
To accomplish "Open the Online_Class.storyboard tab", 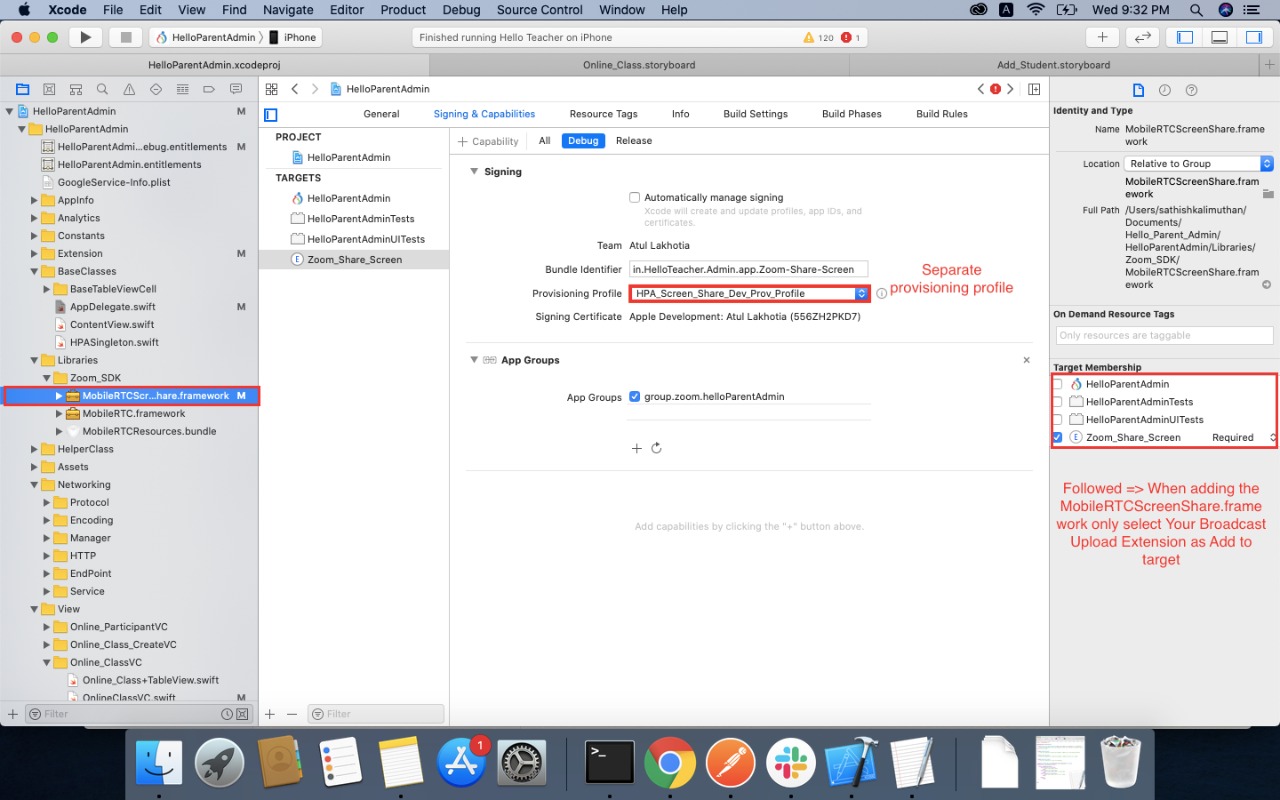I will click(639, 65).
